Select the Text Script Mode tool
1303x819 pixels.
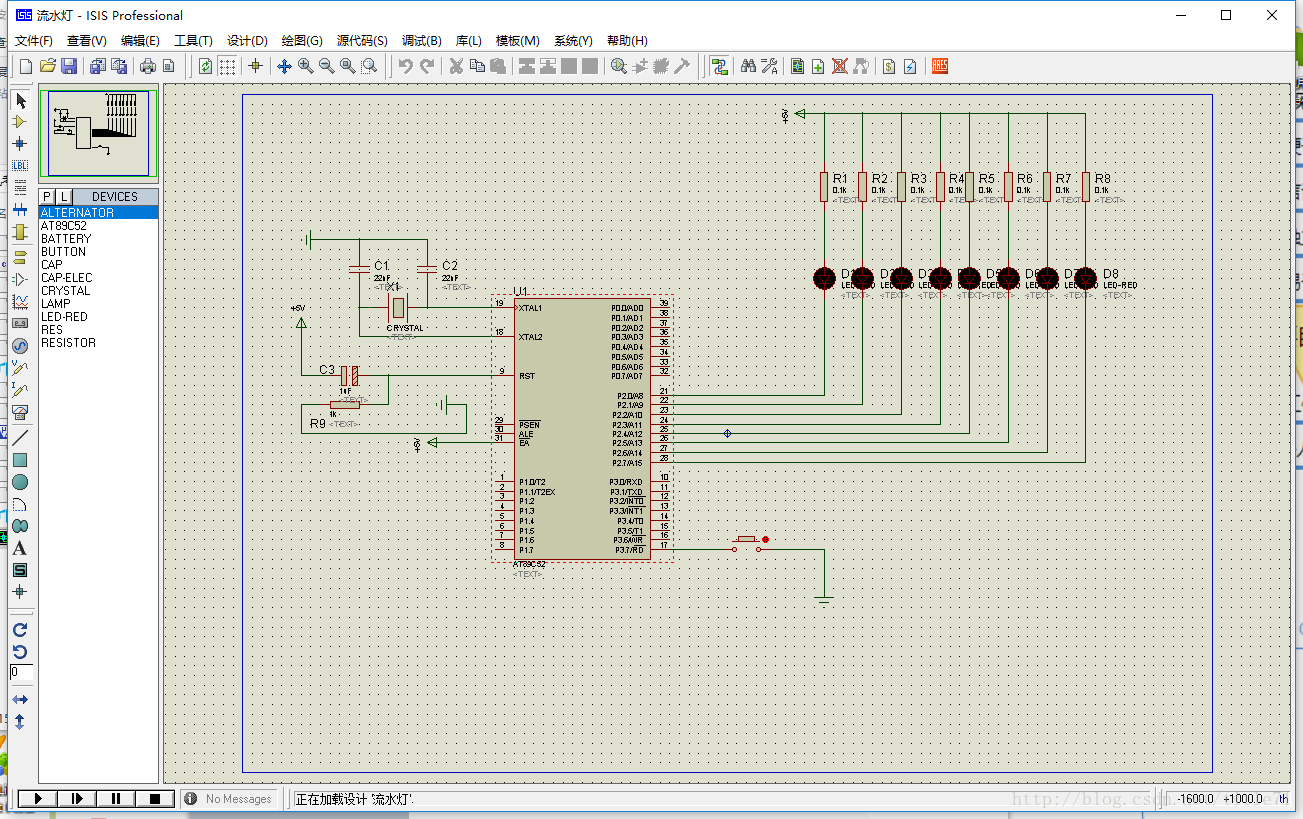coord(20,188)
